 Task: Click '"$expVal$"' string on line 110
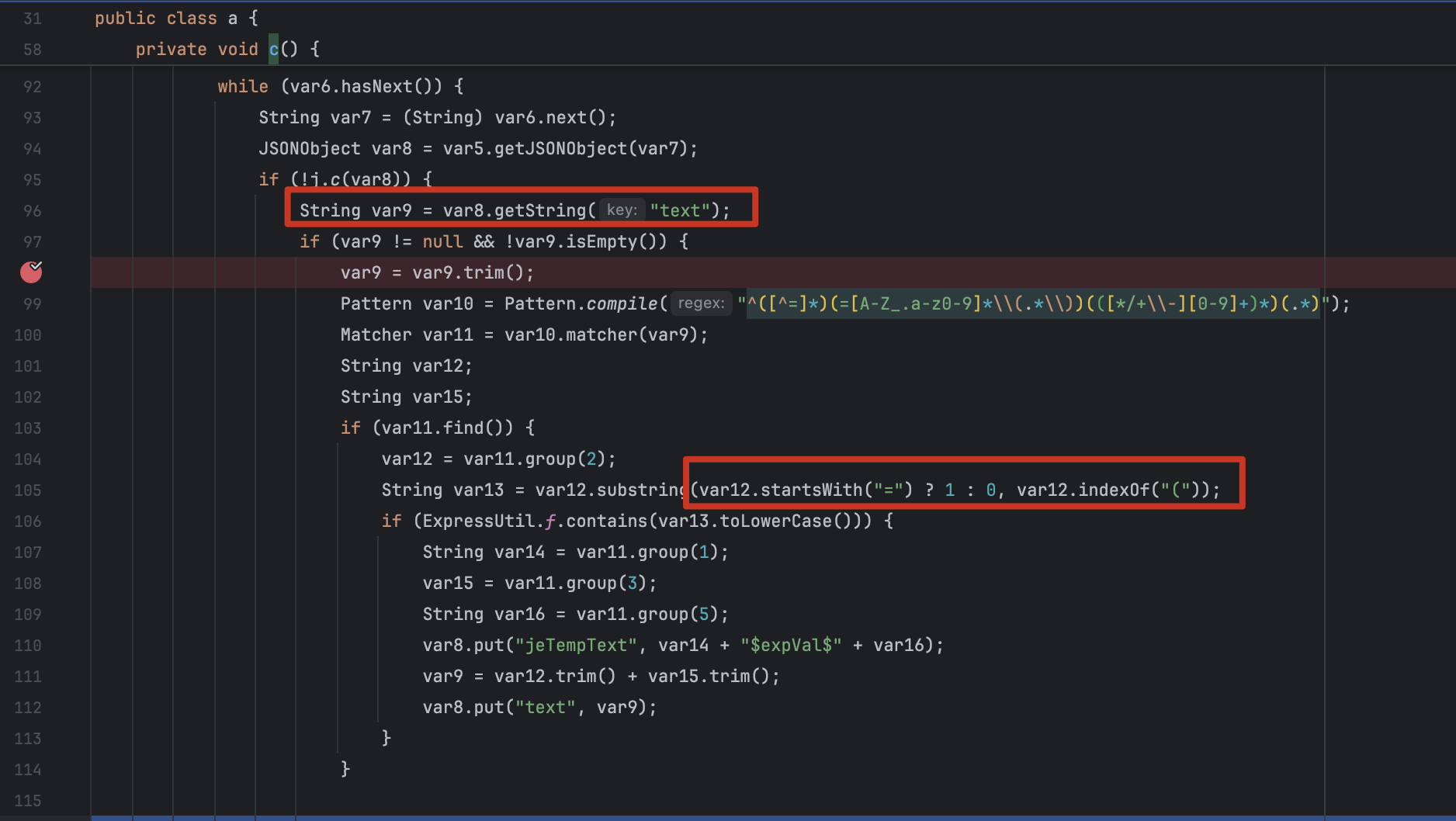coord(791,645)
